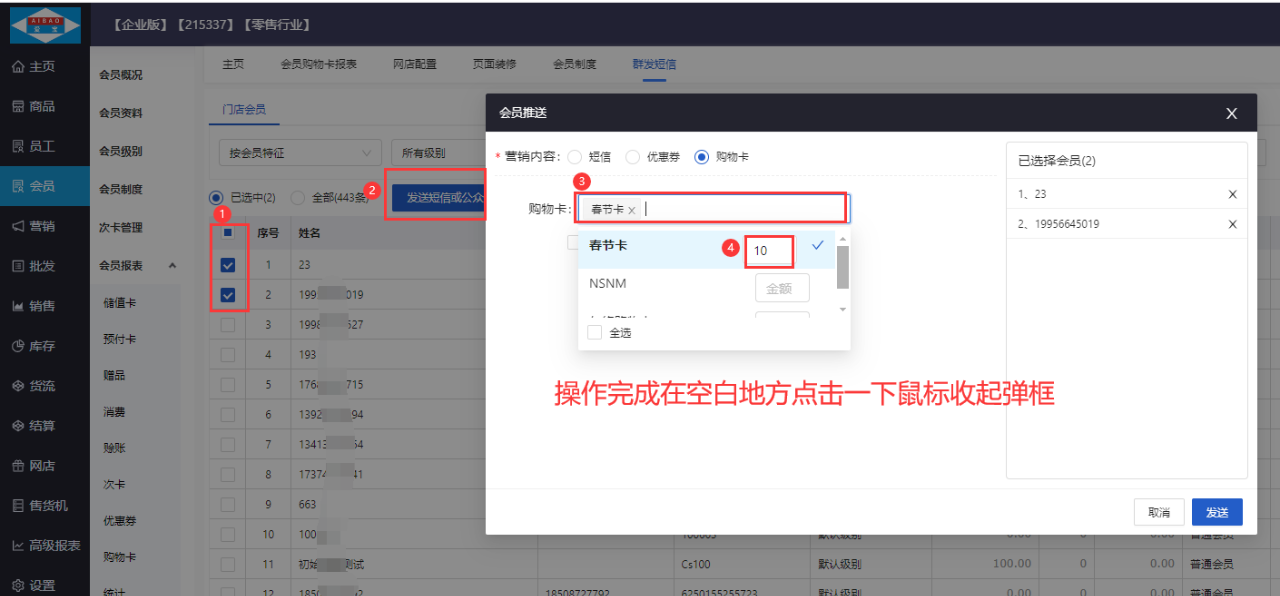Open 库存 in the left sidebar

34,346
